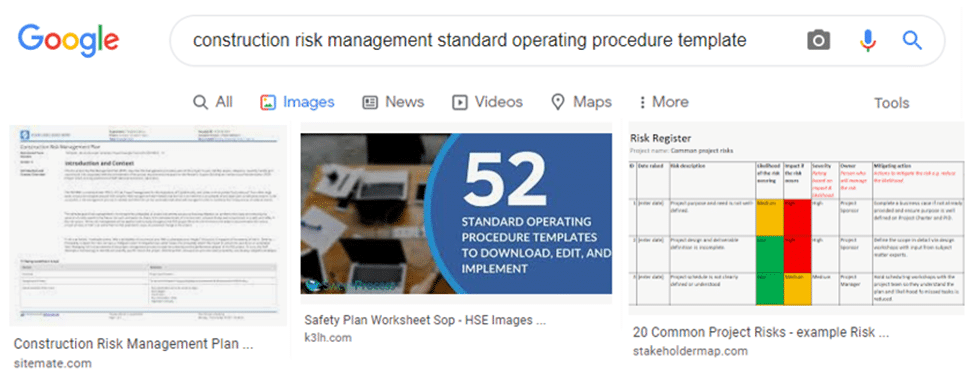Switch to the All results tab
This screenshot has width=975, height=388.
(213, 103)
